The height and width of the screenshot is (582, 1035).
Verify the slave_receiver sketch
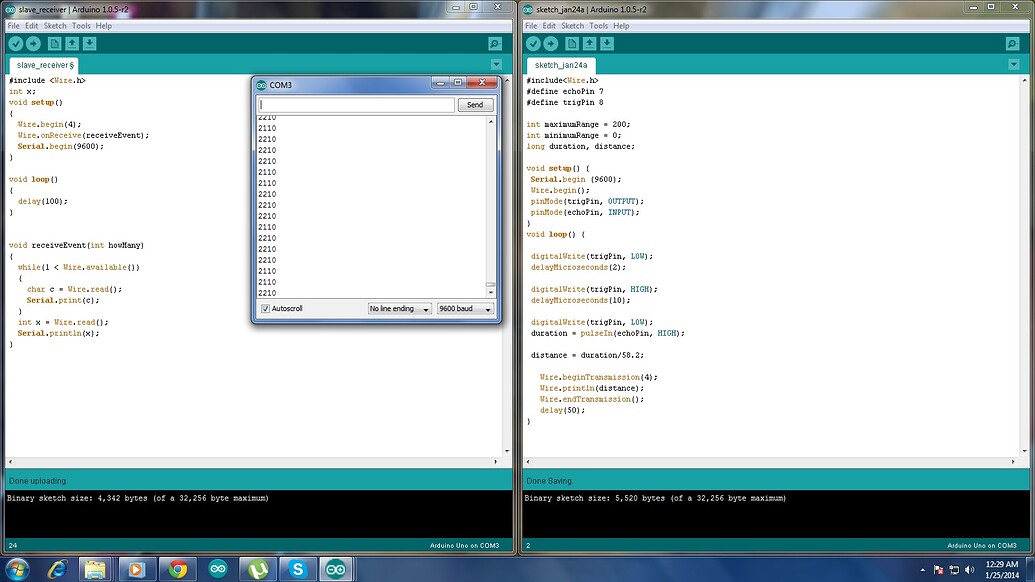click(14, 43)
